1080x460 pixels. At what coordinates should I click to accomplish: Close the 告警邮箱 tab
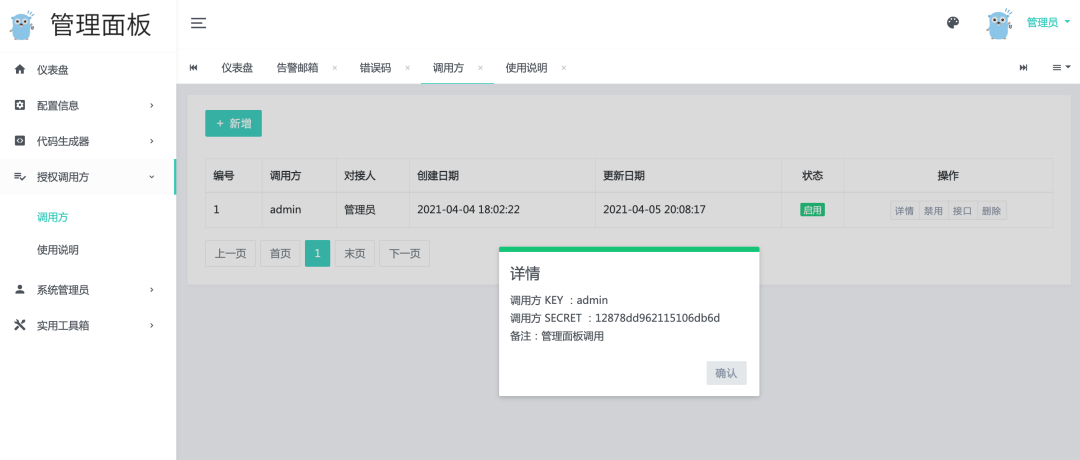[335, 68]
